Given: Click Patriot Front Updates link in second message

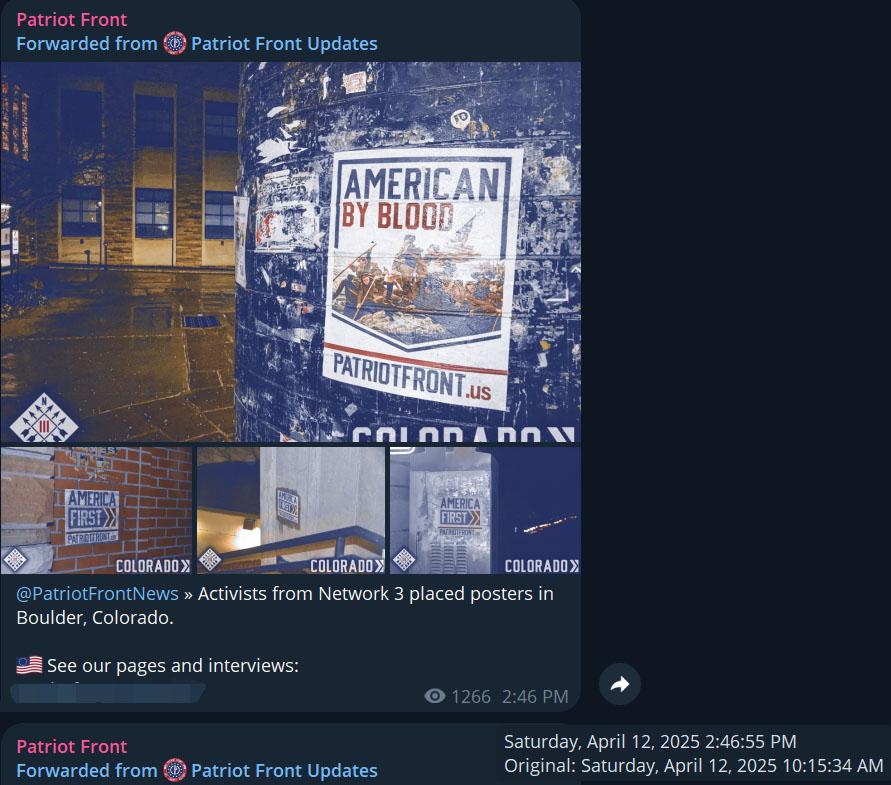Looking at the screenshot, I should point(284,771).
